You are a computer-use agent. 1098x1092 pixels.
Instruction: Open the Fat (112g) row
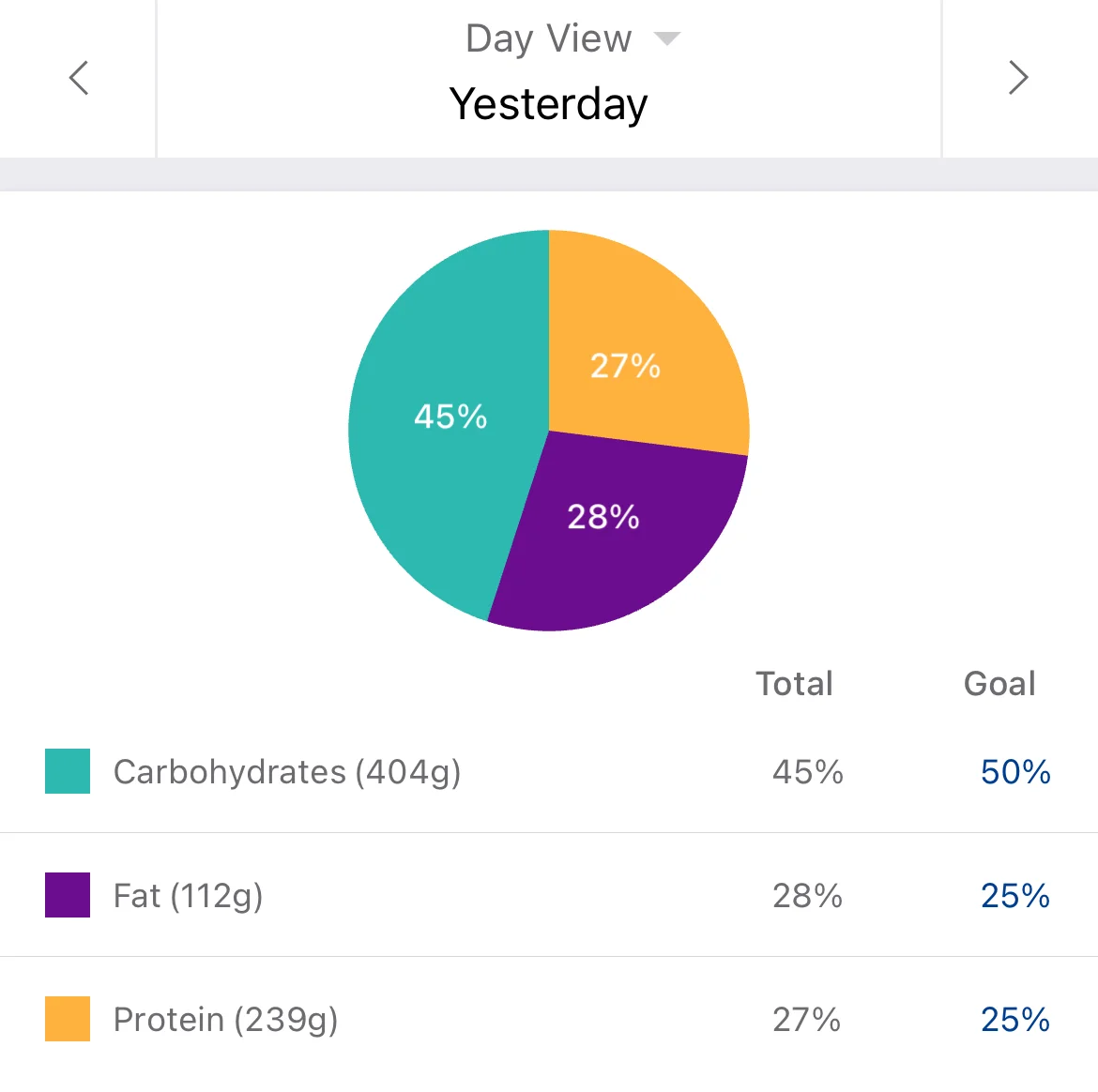coord(549,895)
